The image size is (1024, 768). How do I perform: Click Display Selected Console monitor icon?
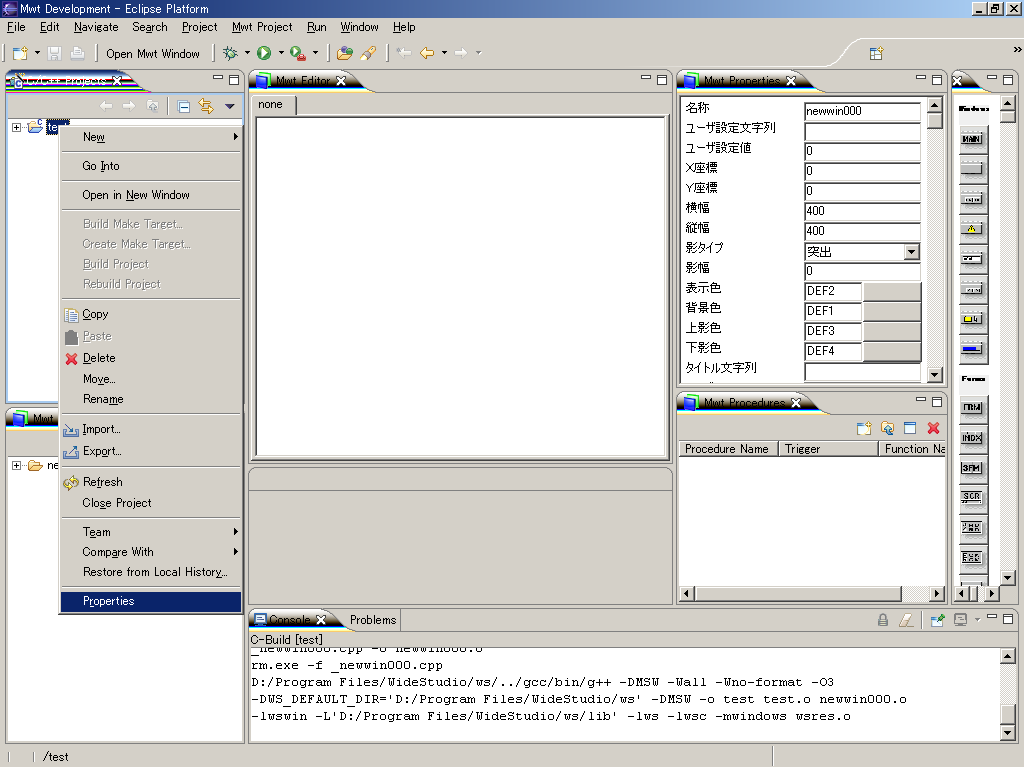(960, 620)
